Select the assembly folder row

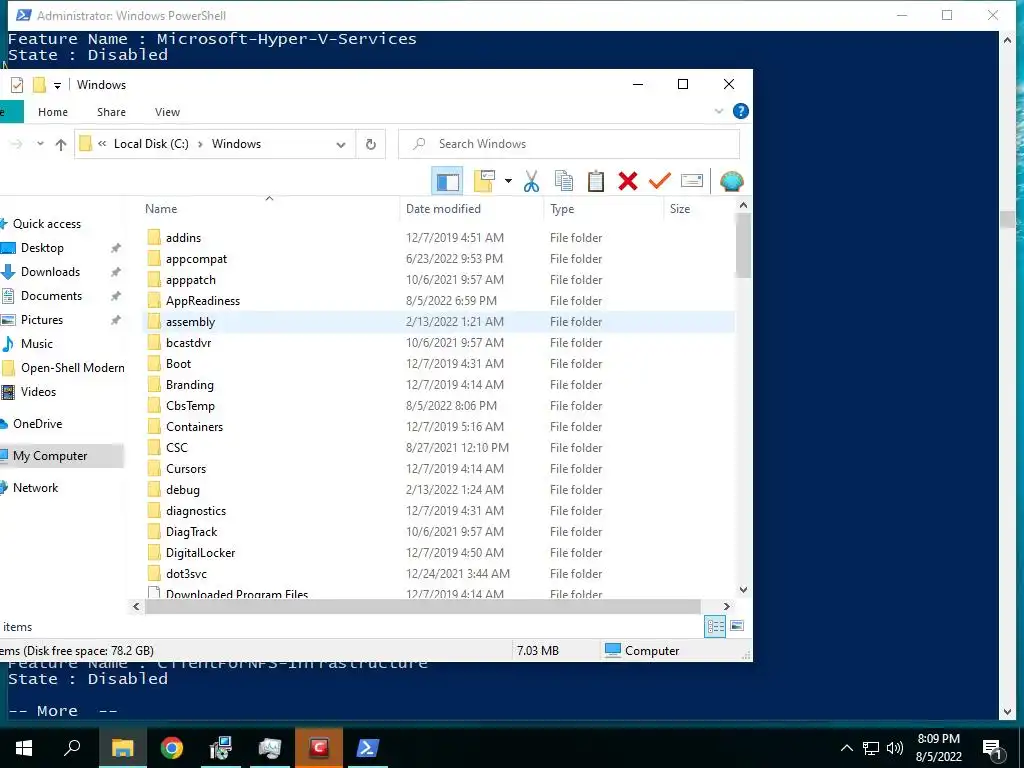(x=438, y=322)
